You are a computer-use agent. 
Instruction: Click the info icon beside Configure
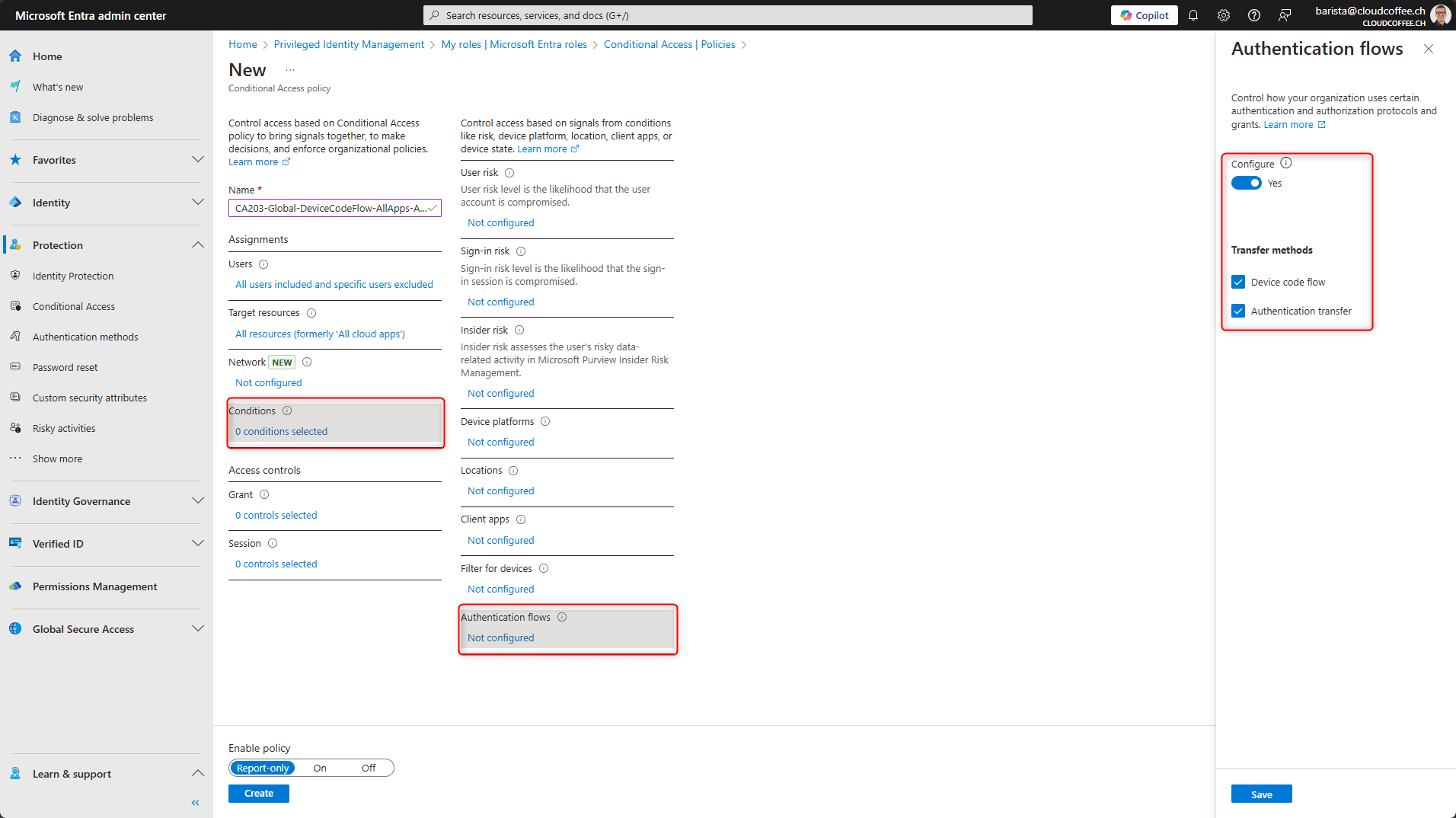pos(1286,163)
